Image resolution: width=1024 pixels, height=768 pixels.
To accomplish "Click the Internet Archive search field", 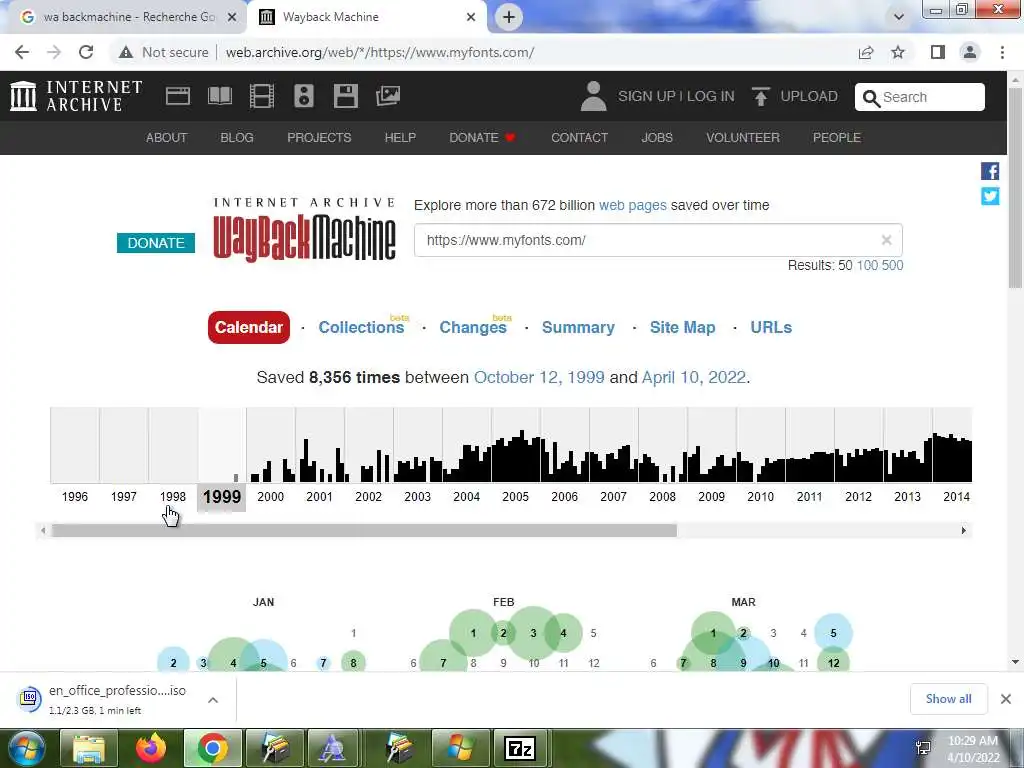I will pos(920,97).
